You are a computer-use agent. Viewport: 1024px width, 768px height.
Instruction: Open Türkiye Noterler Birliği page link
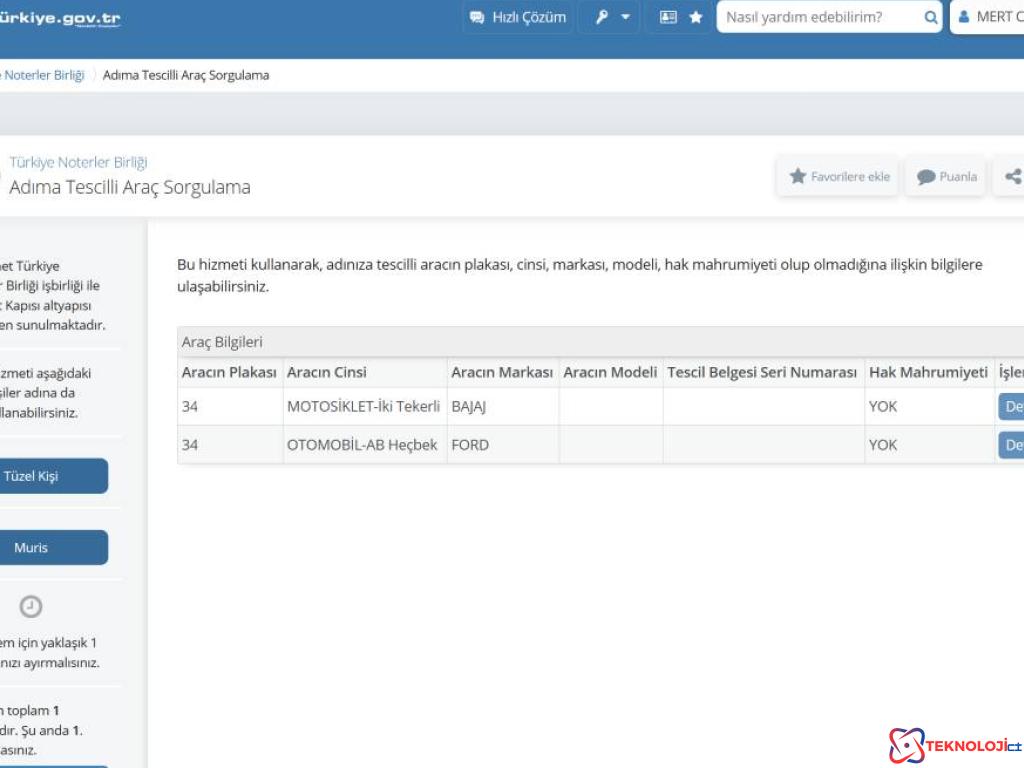click(80, 161)
